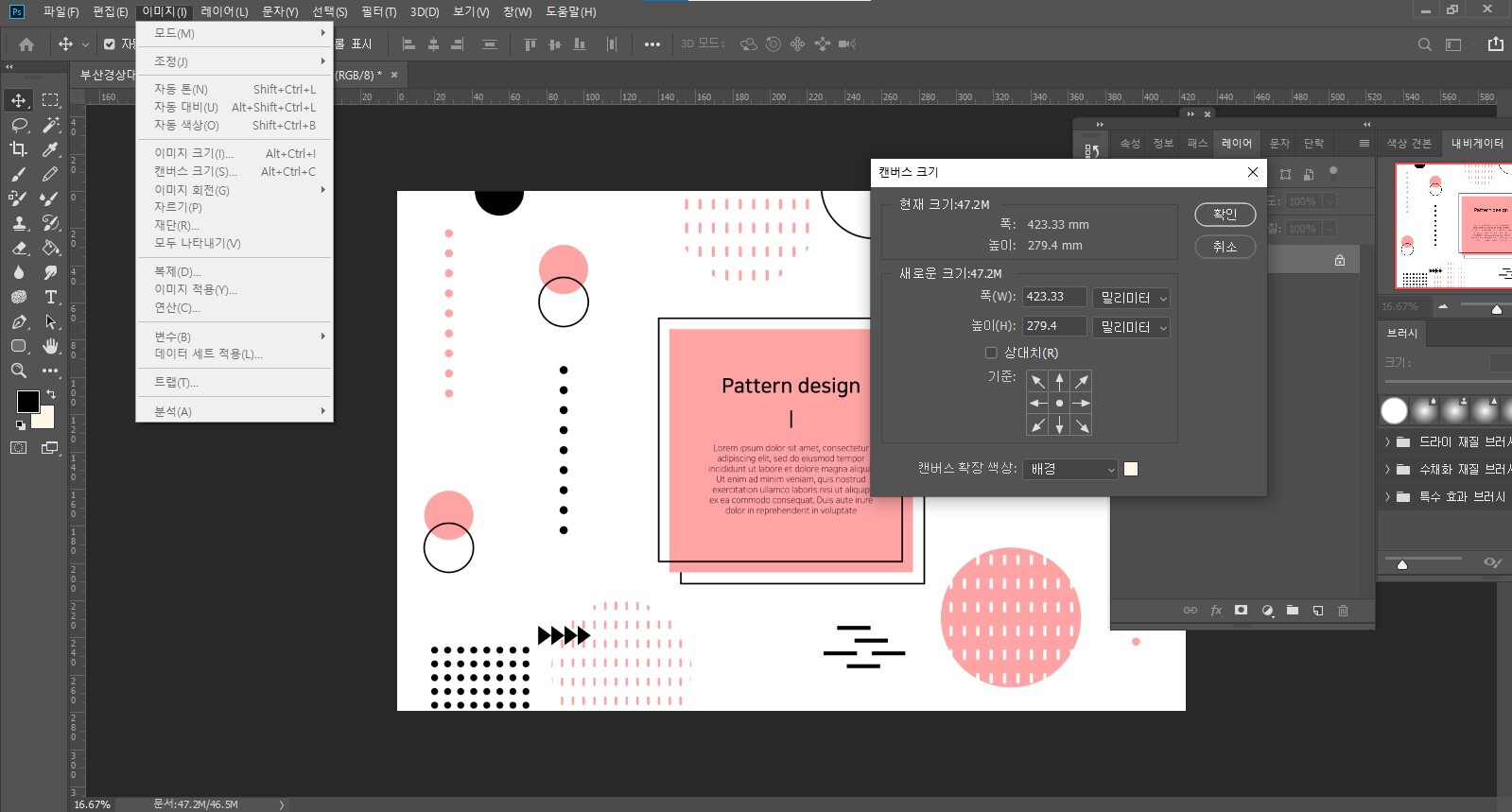Select the Zoom tool
The height and width of the screenshot is (812, 1512).
pos(19,371)
